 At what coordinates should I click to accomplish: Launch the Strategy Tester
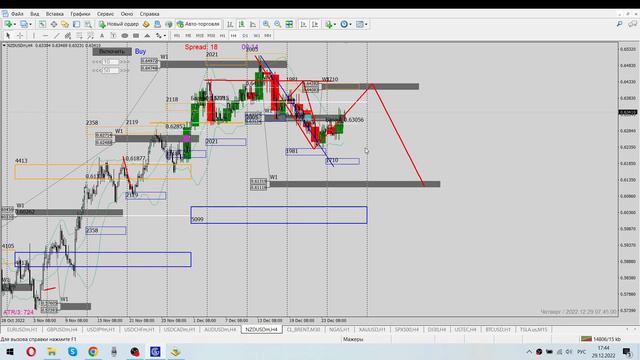tap(88, 24)
